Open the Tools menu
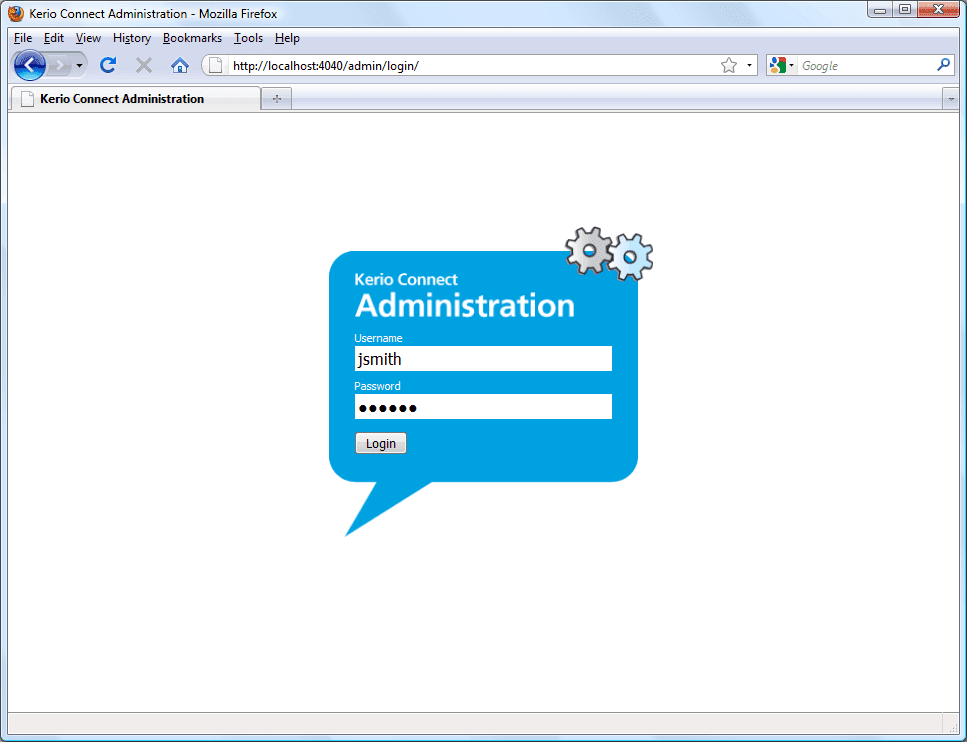This screenshot has height=742, width=967. 249,38
